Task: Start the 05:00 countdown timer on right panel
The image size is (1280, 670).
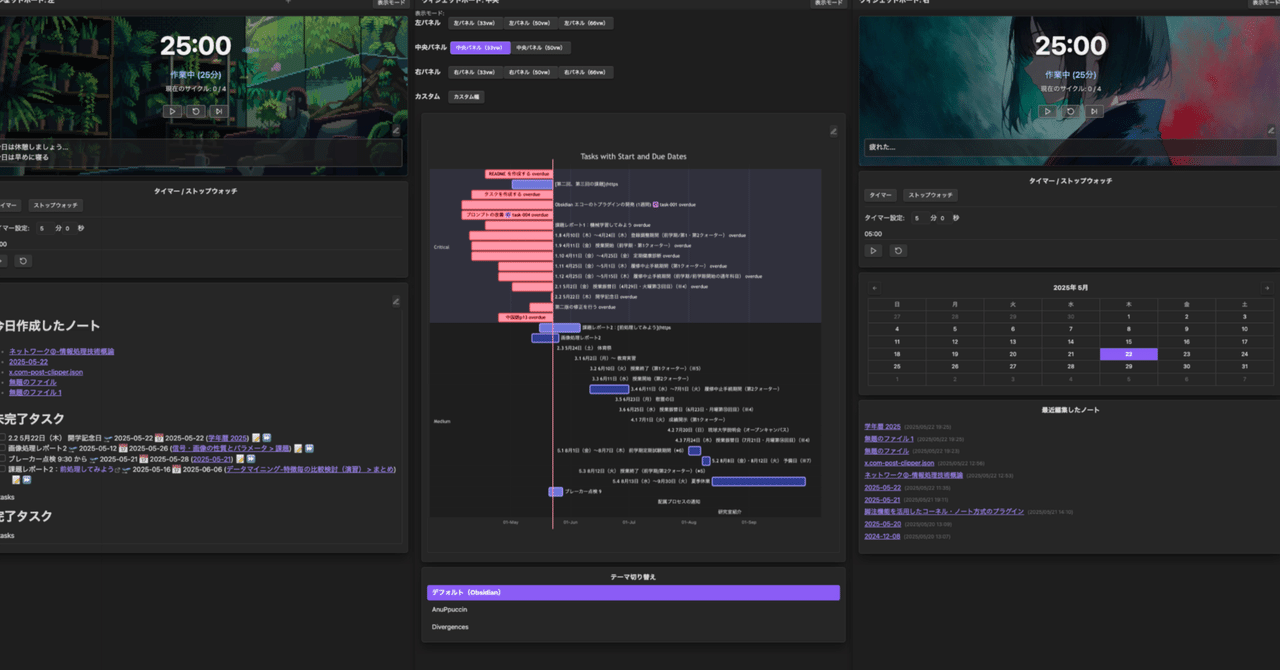Action: (876, 251)
